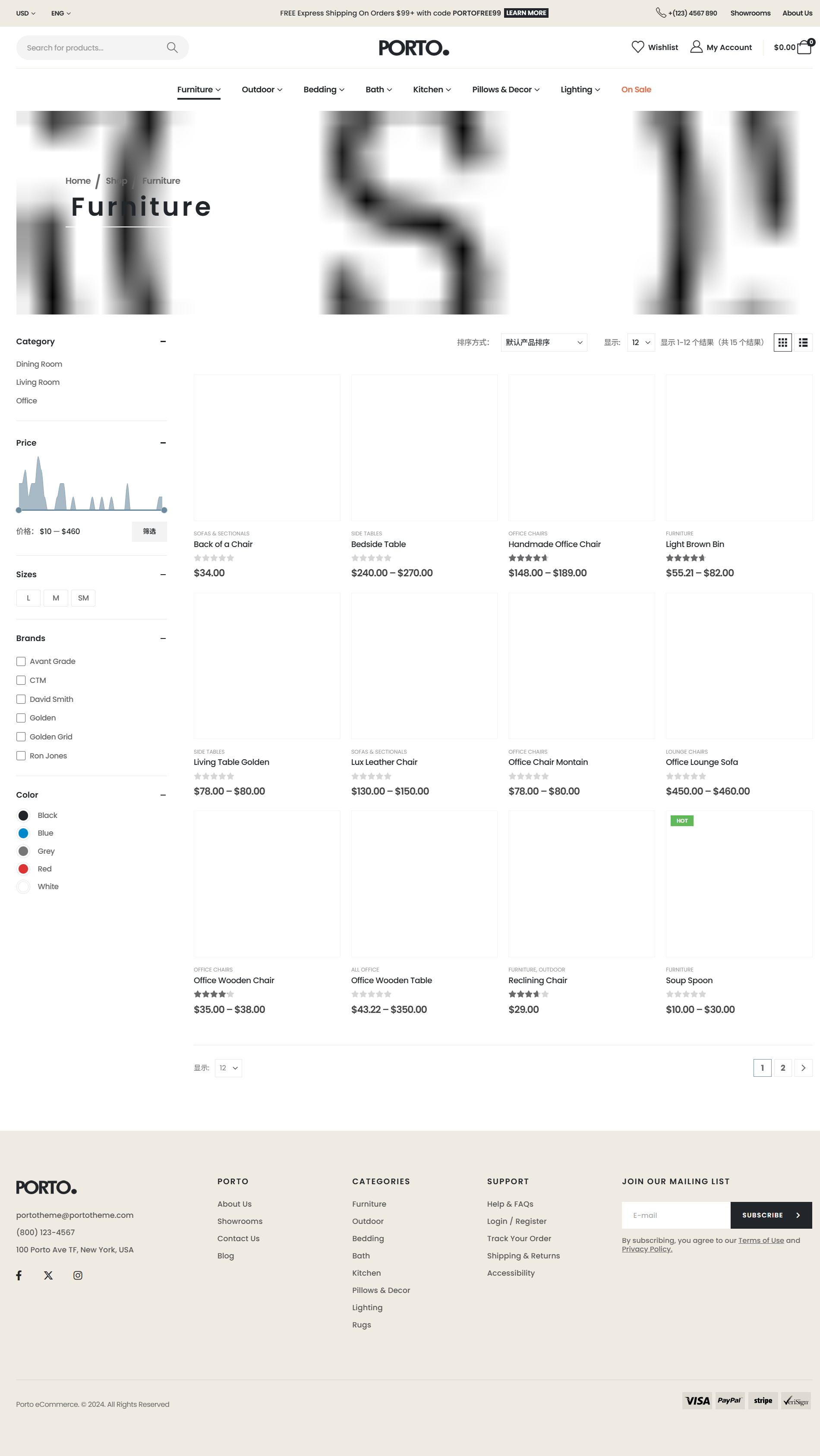Click the search magnifier icon
The height and width of the screenshot is (1456, 820).
[172, 47]
